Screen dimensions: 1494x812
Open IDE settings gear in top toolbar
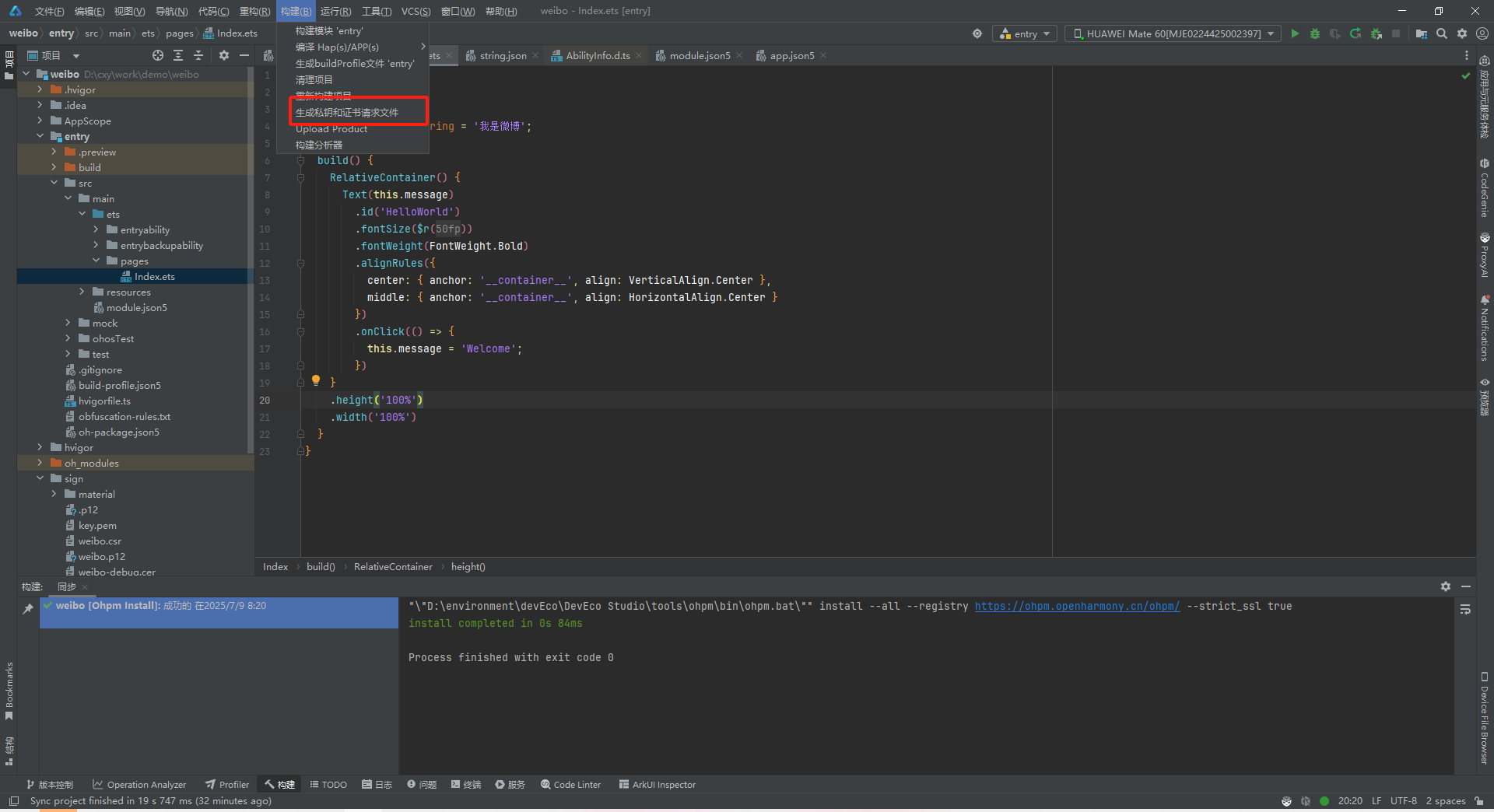pos(1462,33)
